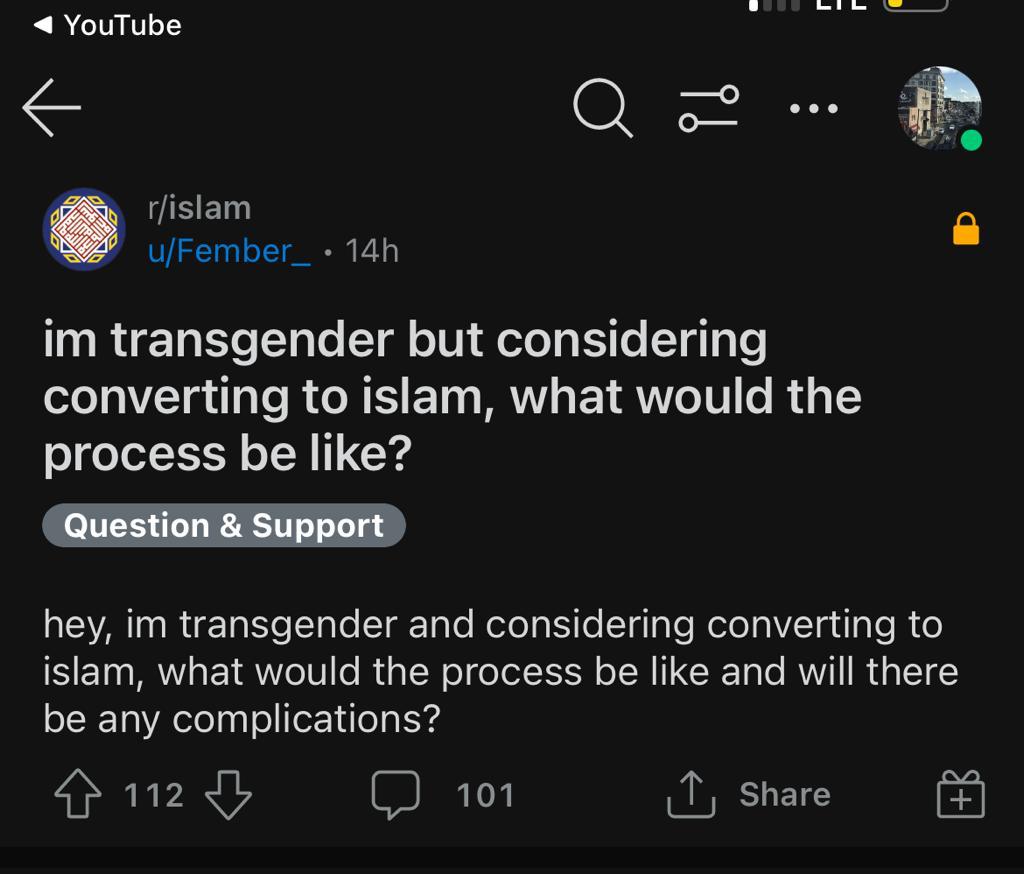Screen dimensions: 1024x874
Task: Tap the 112 vote score
Action: coord(154,795)
